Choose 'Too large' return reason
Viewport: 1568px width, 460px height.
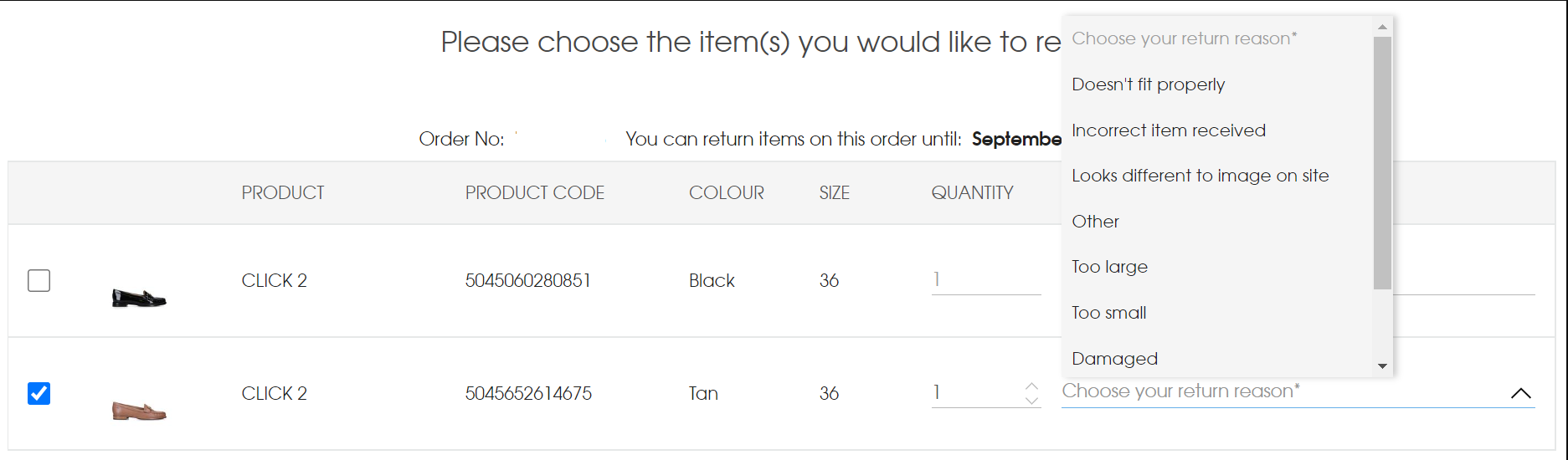pos(1109,267)
